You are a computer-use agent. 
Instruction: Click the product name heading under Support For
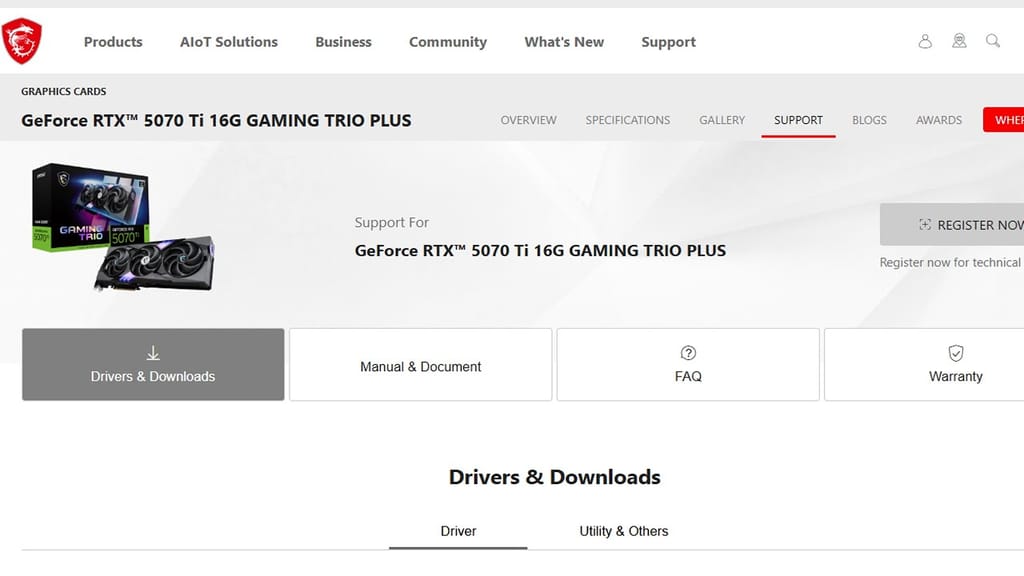click(540, 251)
